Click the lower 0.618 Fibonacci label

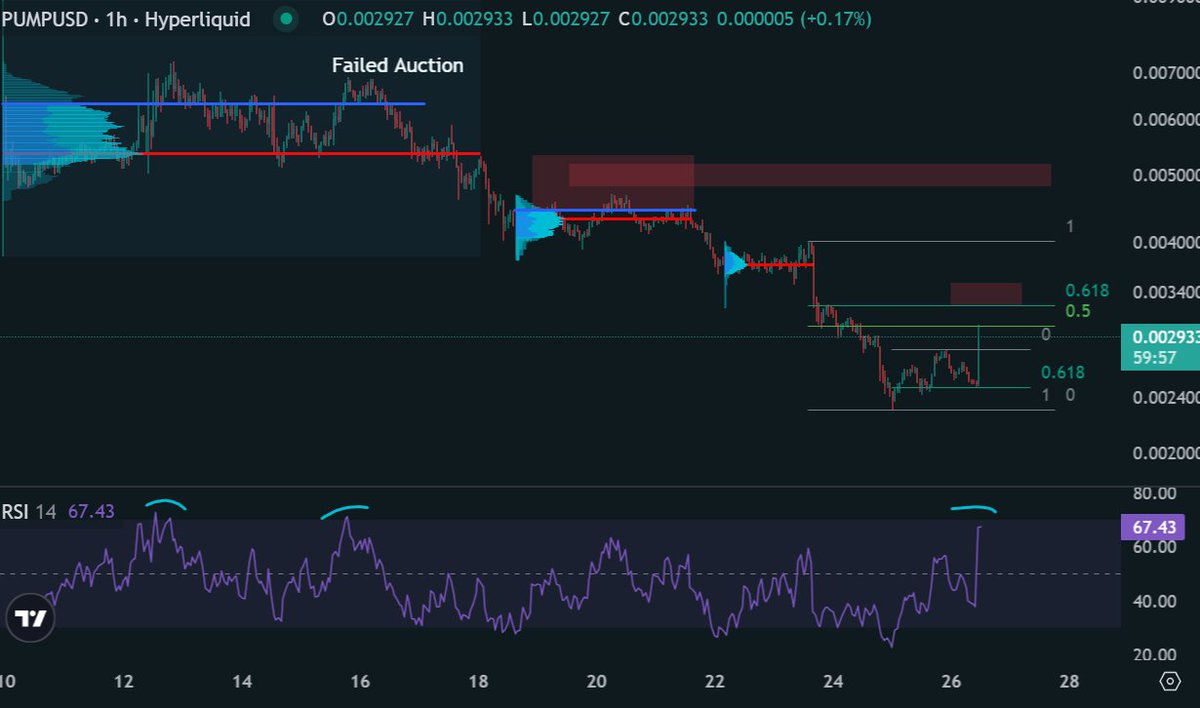[1063, 373]
